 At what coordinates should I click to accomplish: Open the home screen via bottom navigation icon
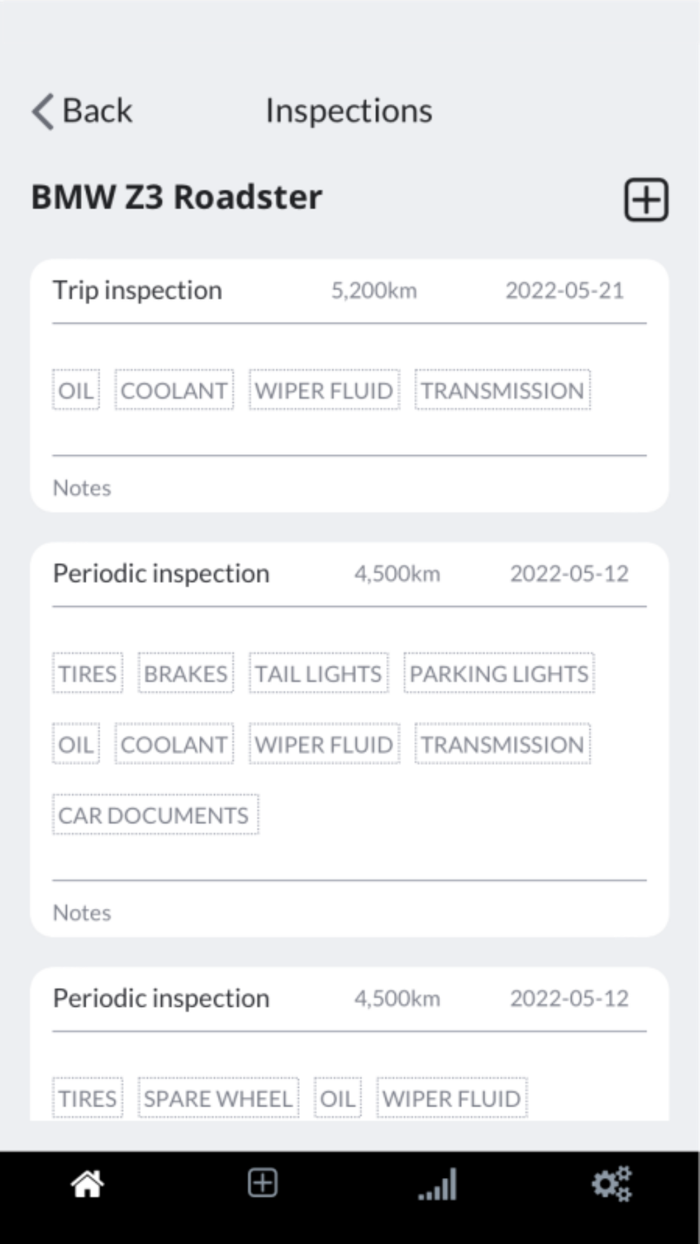click(x=87, y=1183)
